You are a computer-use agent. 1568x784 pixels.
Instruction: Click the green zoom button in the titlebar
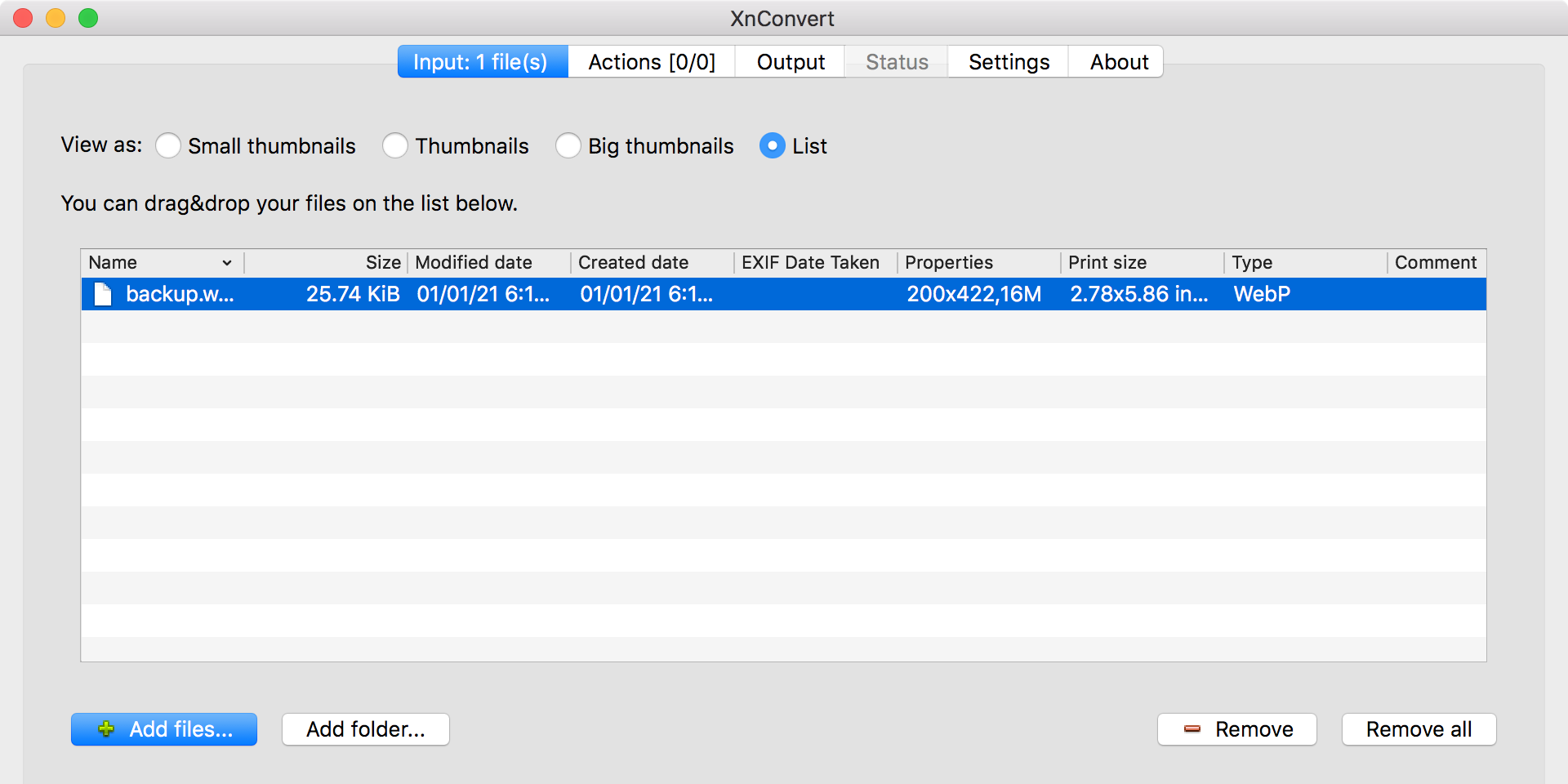pos(87,17)
